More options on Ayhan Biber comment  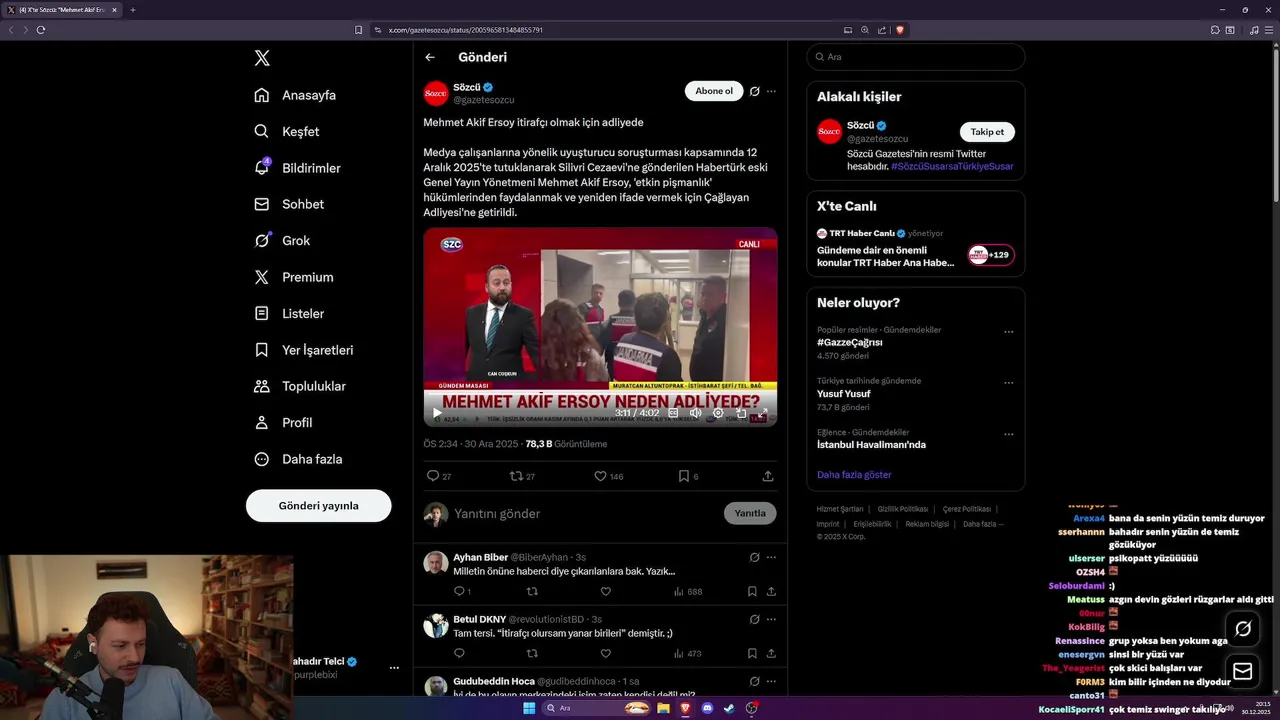click(x=771, y=557)
